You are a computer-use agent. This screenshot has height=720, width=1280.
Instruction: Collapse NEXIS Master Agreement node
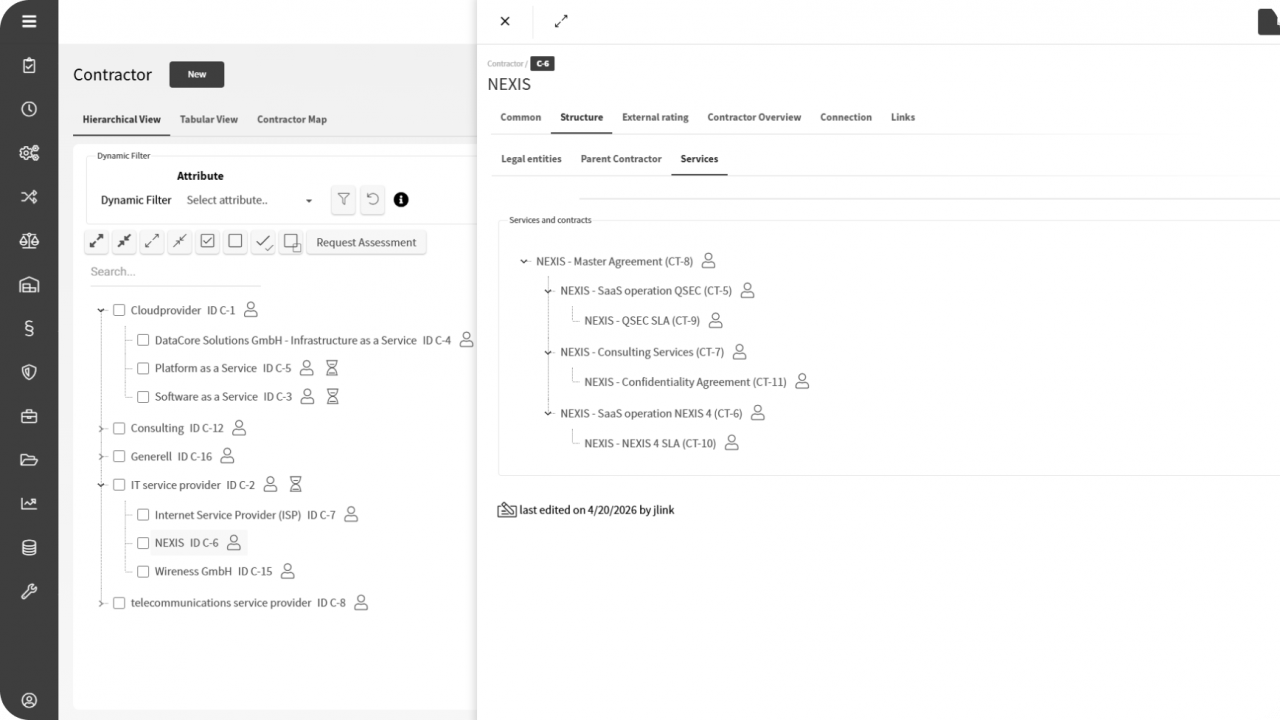(524, 262)
